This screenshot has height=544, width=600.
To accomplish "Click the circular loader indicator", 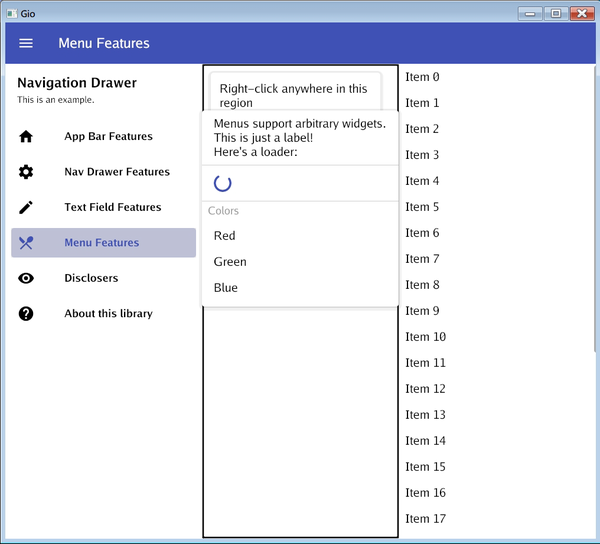I will (223, 183).
